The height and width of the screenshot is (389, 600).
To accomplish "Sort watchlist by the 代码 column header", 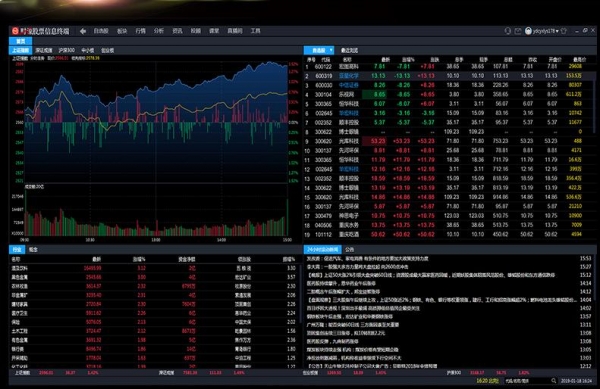I will pos(325,60).
